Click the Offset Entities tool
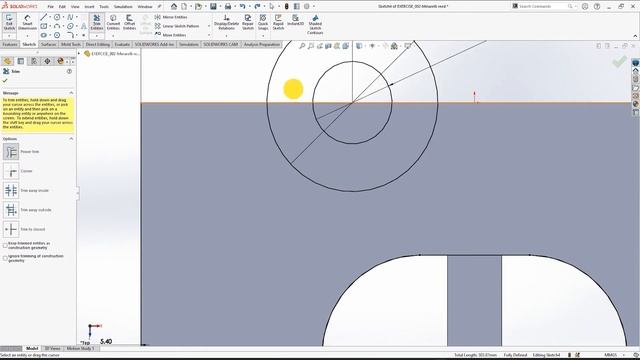Screen dimensions: 640x360 (129, 22)
